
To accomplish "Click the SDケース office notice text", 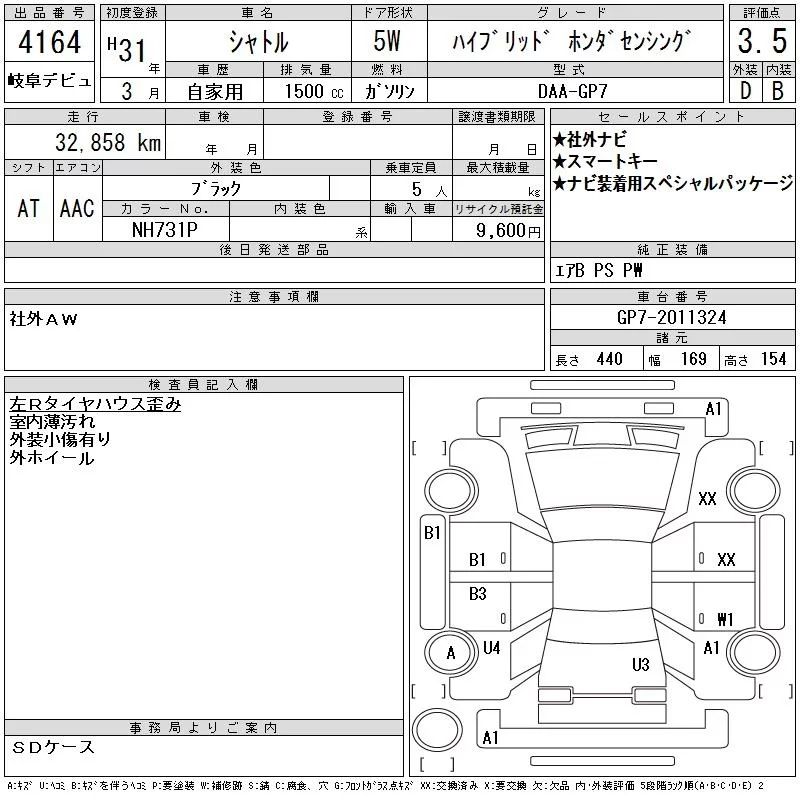I will coord(54,747).
